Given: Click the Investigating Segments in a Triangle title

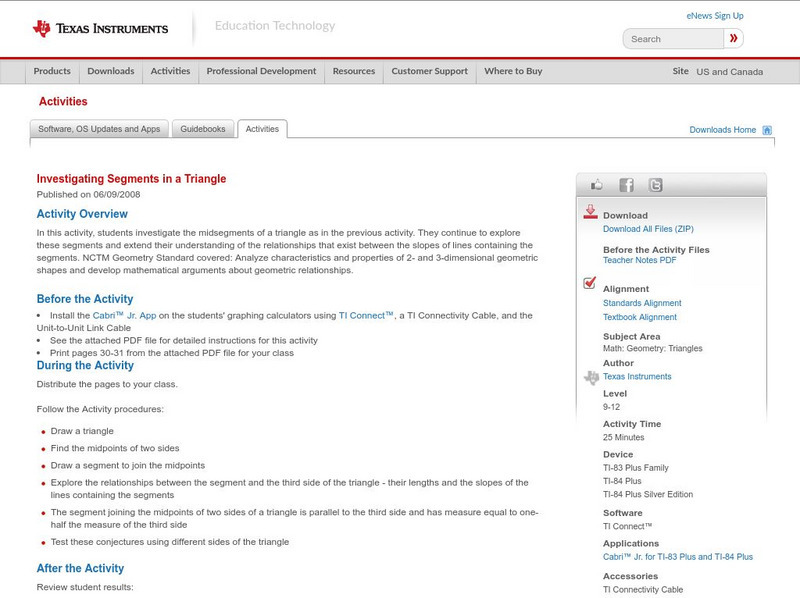Looking at the screenshot, I should 131,179.
